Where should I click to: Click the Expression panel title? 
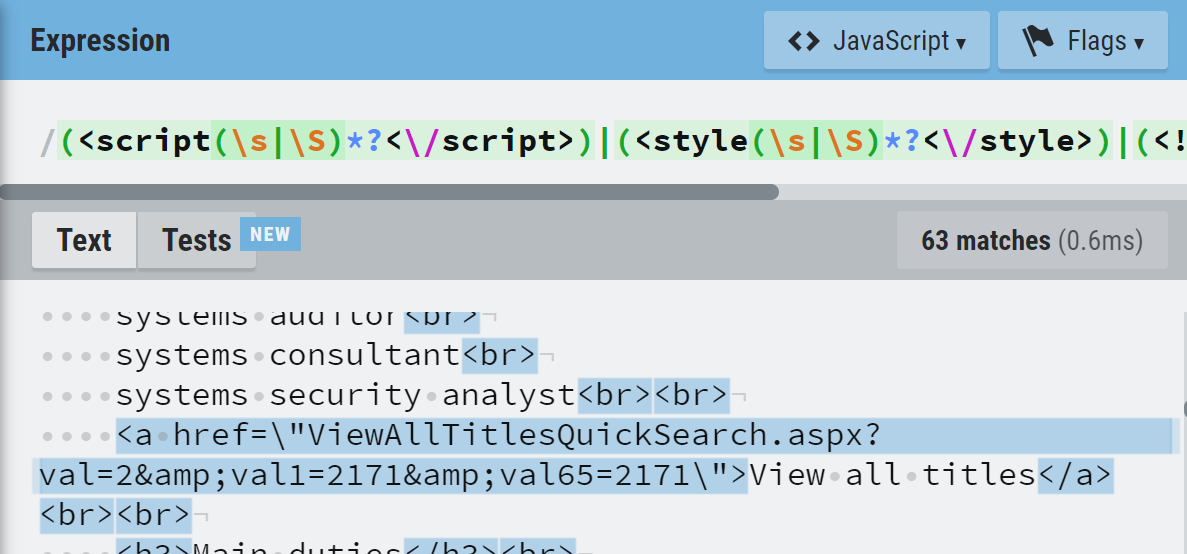point(100,41)
